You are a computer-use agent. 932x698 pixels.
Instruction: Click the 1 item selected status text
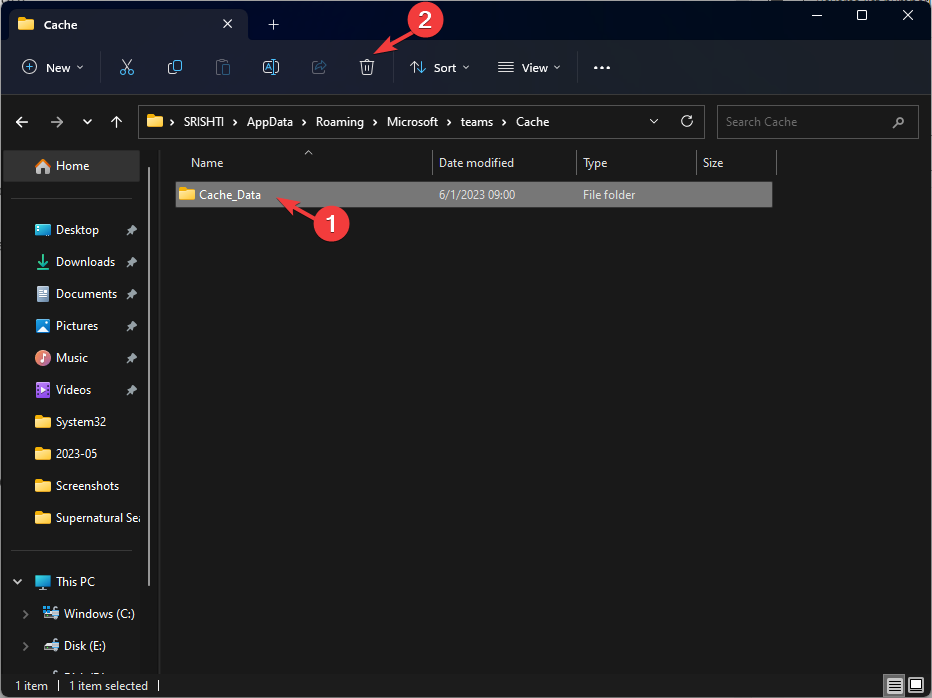pos(108,686)
